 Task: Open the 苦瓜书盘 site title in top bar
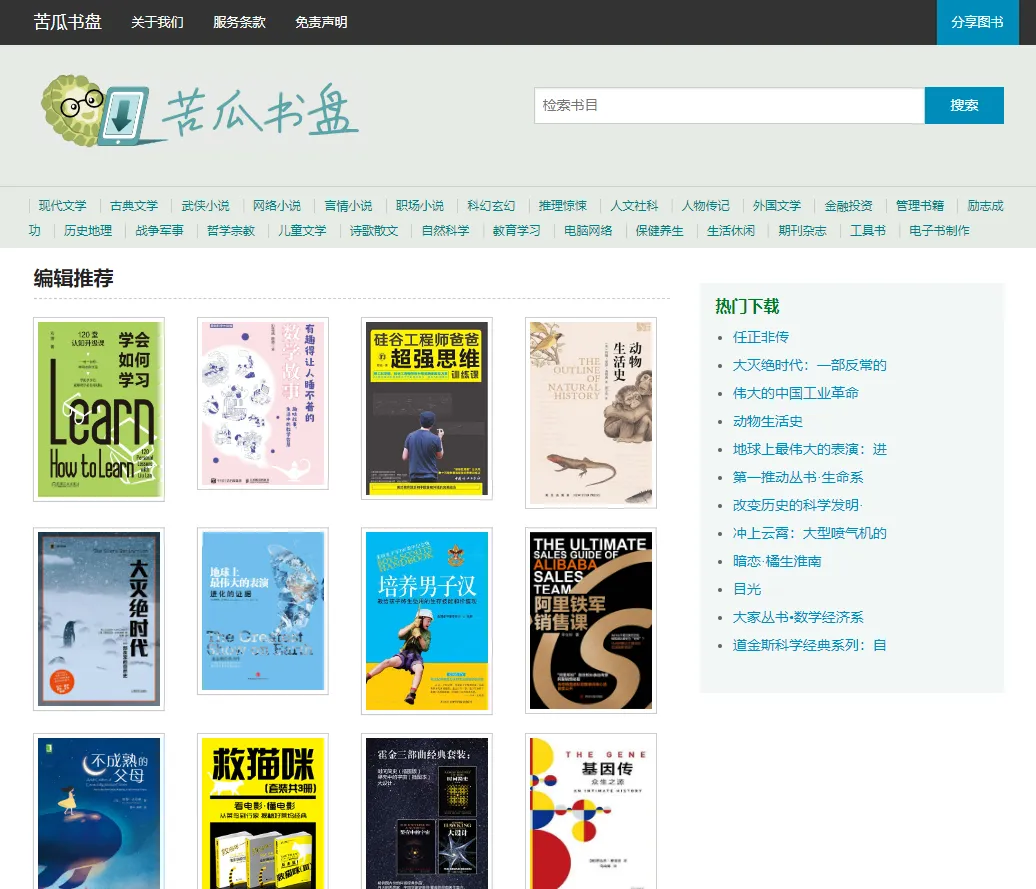pos(67,22)
